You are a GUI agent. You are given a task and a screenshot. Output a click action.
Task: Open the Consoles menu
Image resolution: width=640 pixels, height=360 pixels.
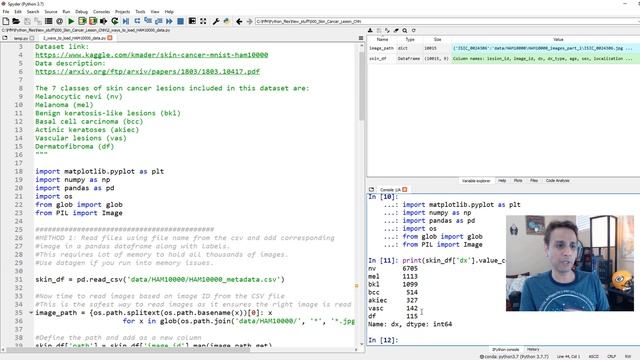pyautogui.click(x=102, y=12)
